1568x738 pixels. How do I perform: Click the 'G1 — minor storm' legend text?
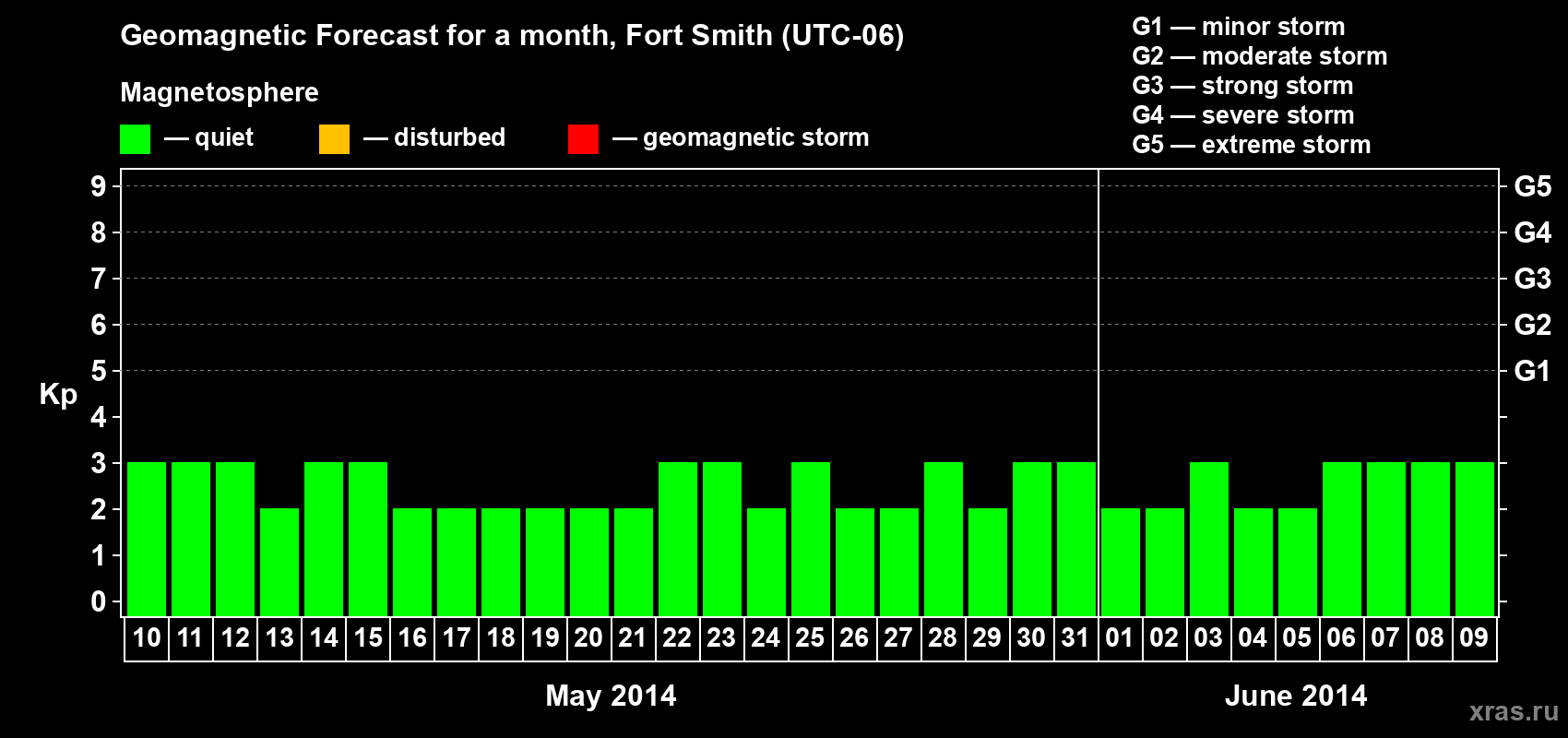pyautogui.click(x=1239, y=27)
